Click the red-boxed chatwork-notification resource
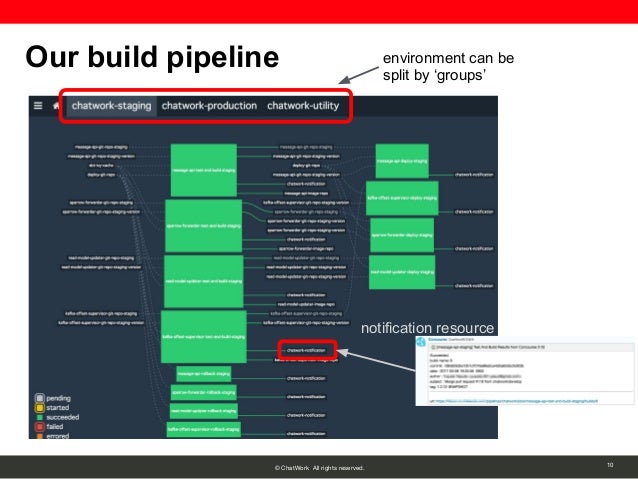 306,350
